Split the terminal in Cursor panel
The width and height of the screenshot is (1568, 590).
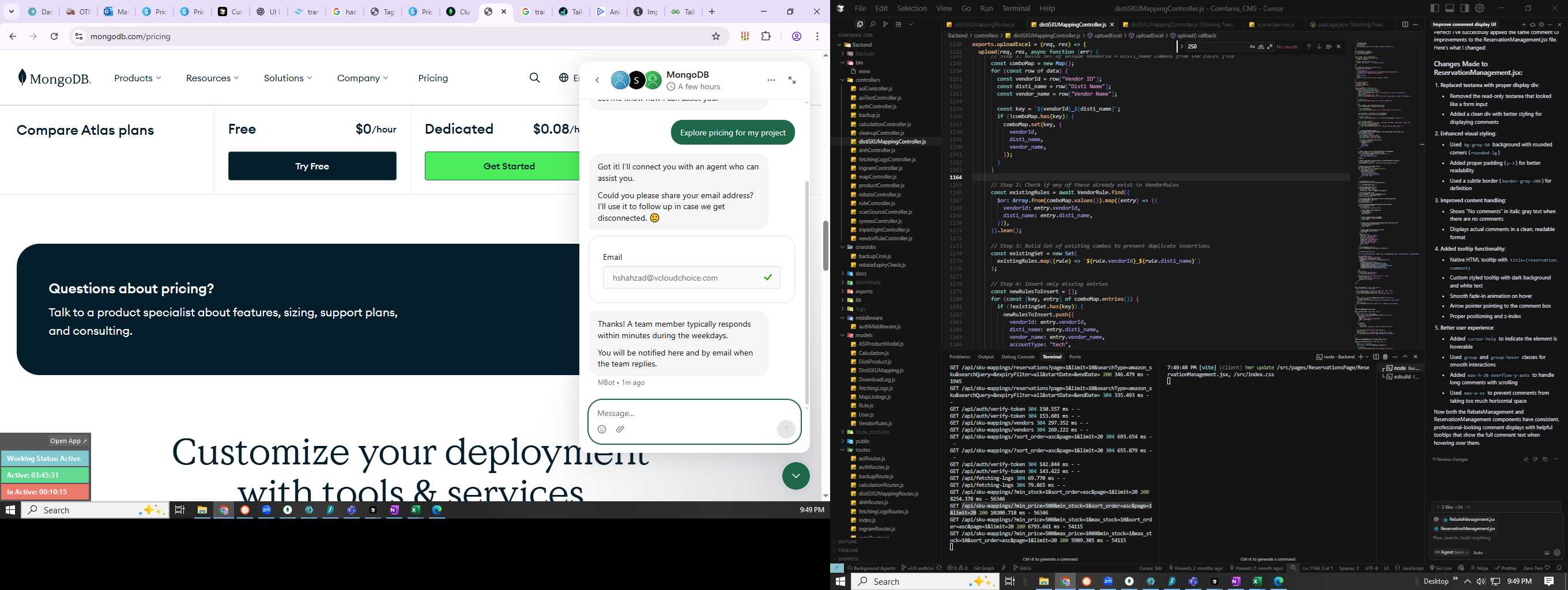[x=1375, y=357]
